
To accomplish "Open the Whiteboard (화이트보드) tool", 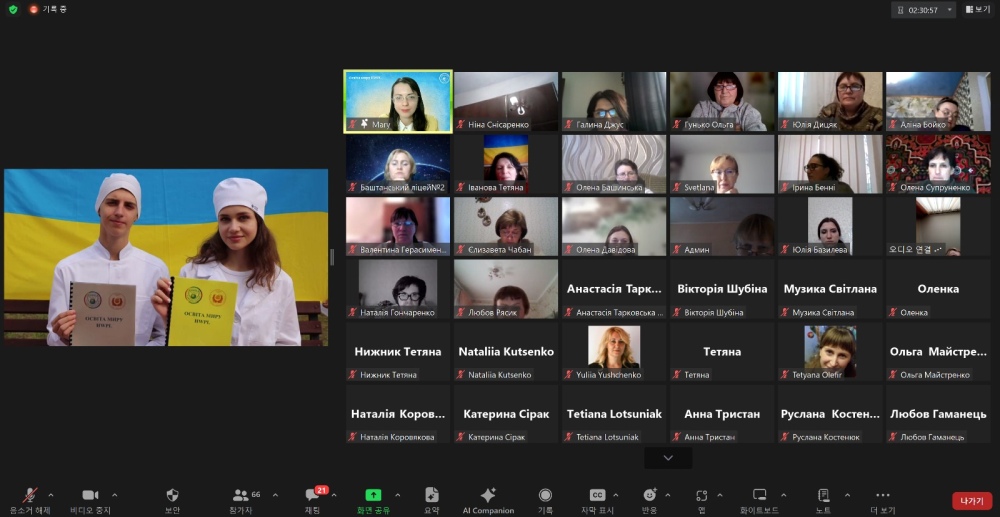I will tap(759, 496).
